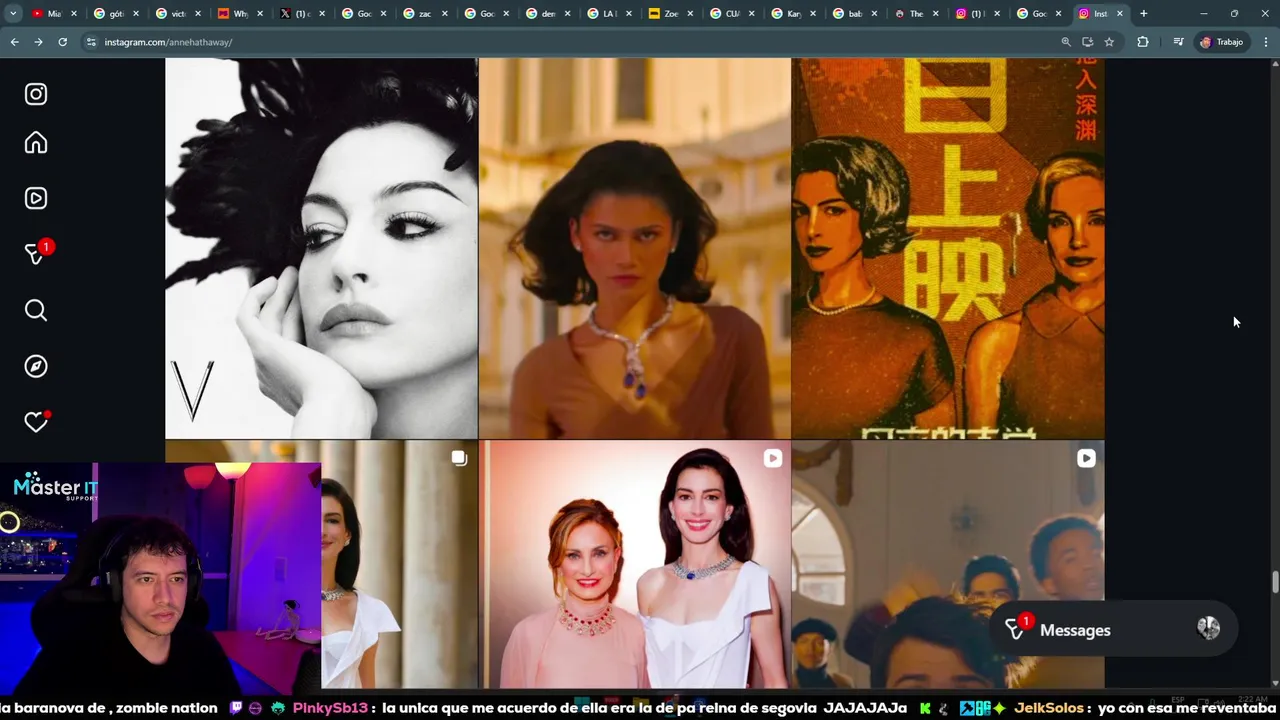Open Instagram Reels from the sidebar
This screenshot has width=1280, height=720.
(36, 198)
